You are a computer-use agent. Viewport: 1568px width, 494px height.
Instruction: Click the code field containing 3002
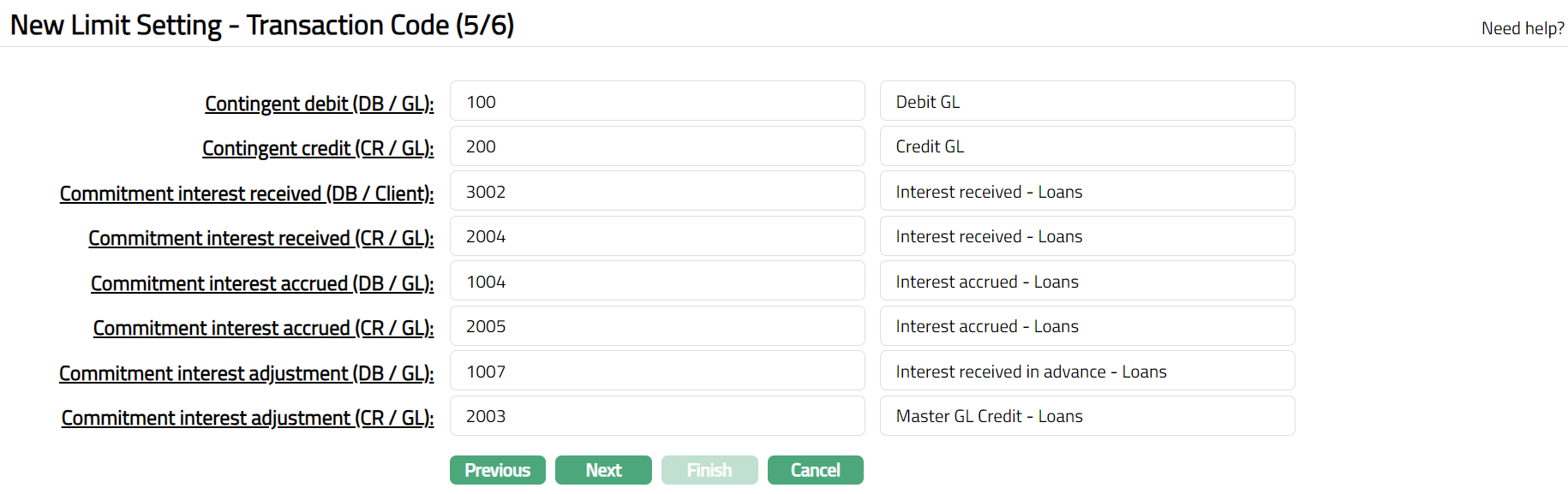656,192
